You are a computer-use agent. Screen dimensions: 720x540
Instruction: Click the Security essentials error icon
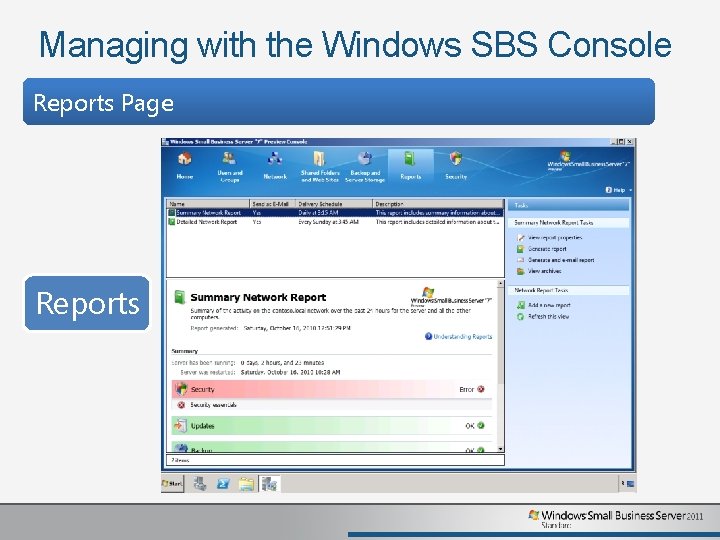[181, 405]
